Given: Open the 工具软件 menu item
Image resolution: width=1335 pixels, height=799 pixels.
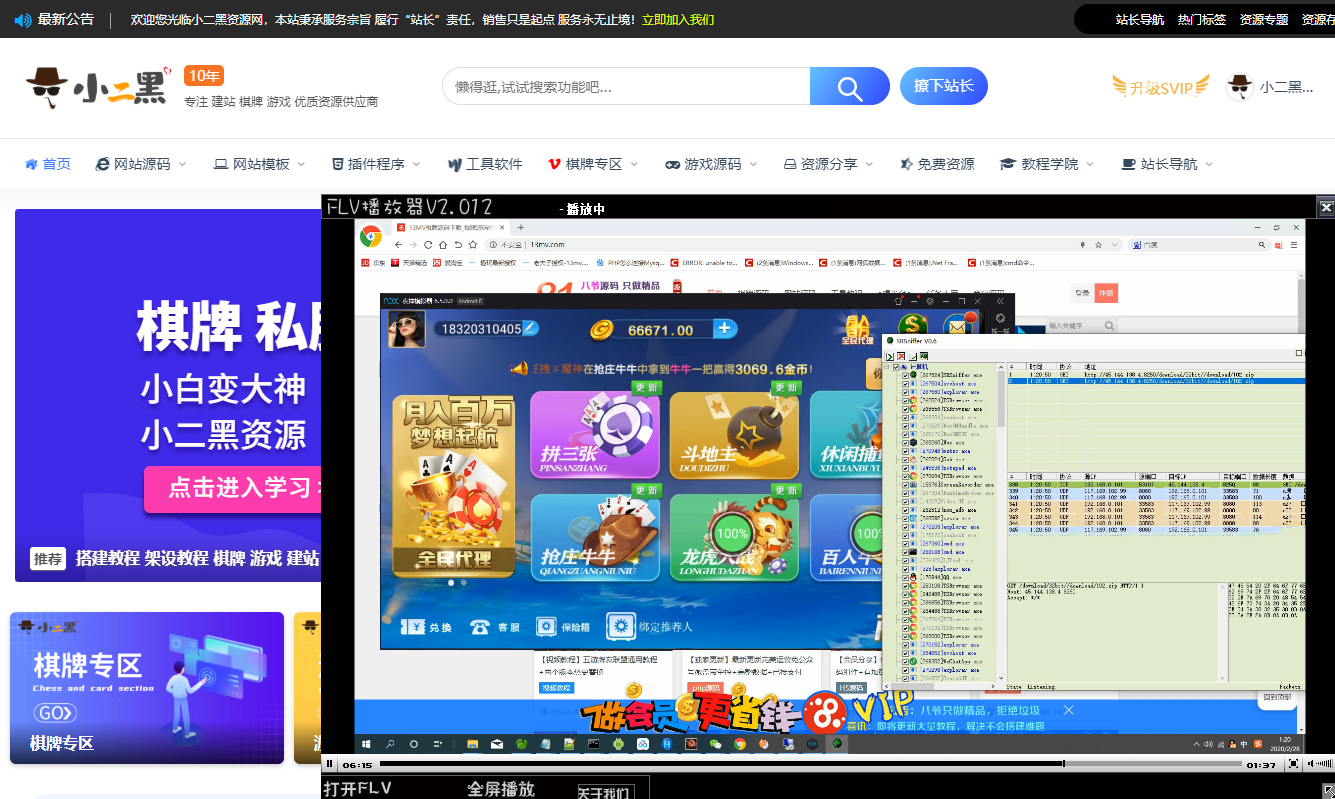Looking at the screenshot, I should pyautogui.click(x=485, y=164).
